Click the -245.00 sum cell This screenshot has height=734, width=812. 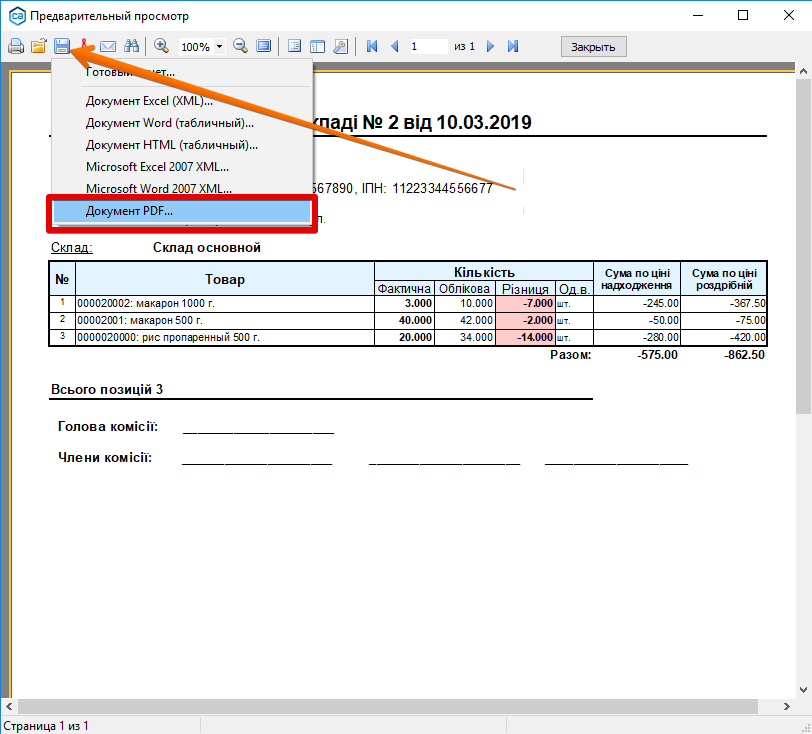coord(636,304)
